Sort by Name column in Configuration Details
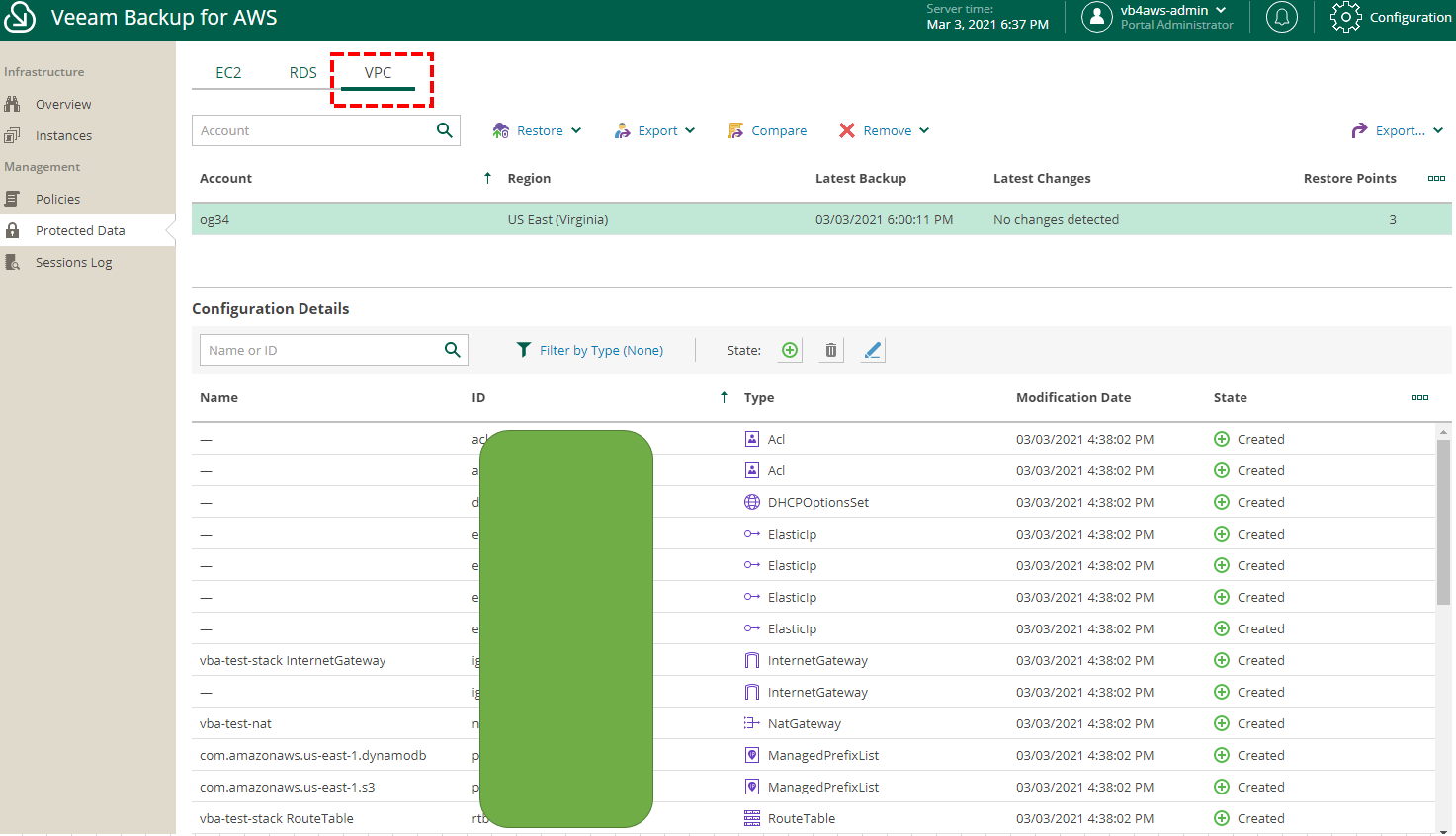The image size is (1456, 836). (218, 397)
